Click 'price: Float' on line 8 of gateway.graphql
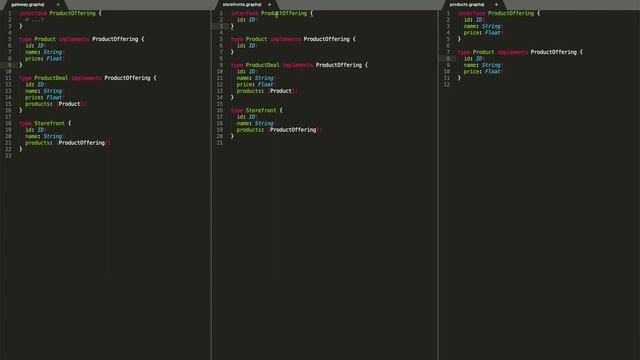The width and height of the screenshot is (640, 360). [x=44, y=59]
